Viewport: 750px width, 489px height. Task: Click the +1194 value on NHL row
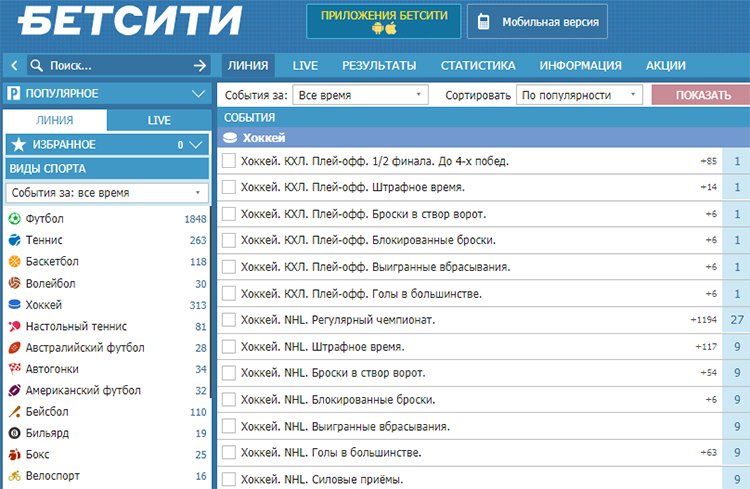tap(704, 320)
